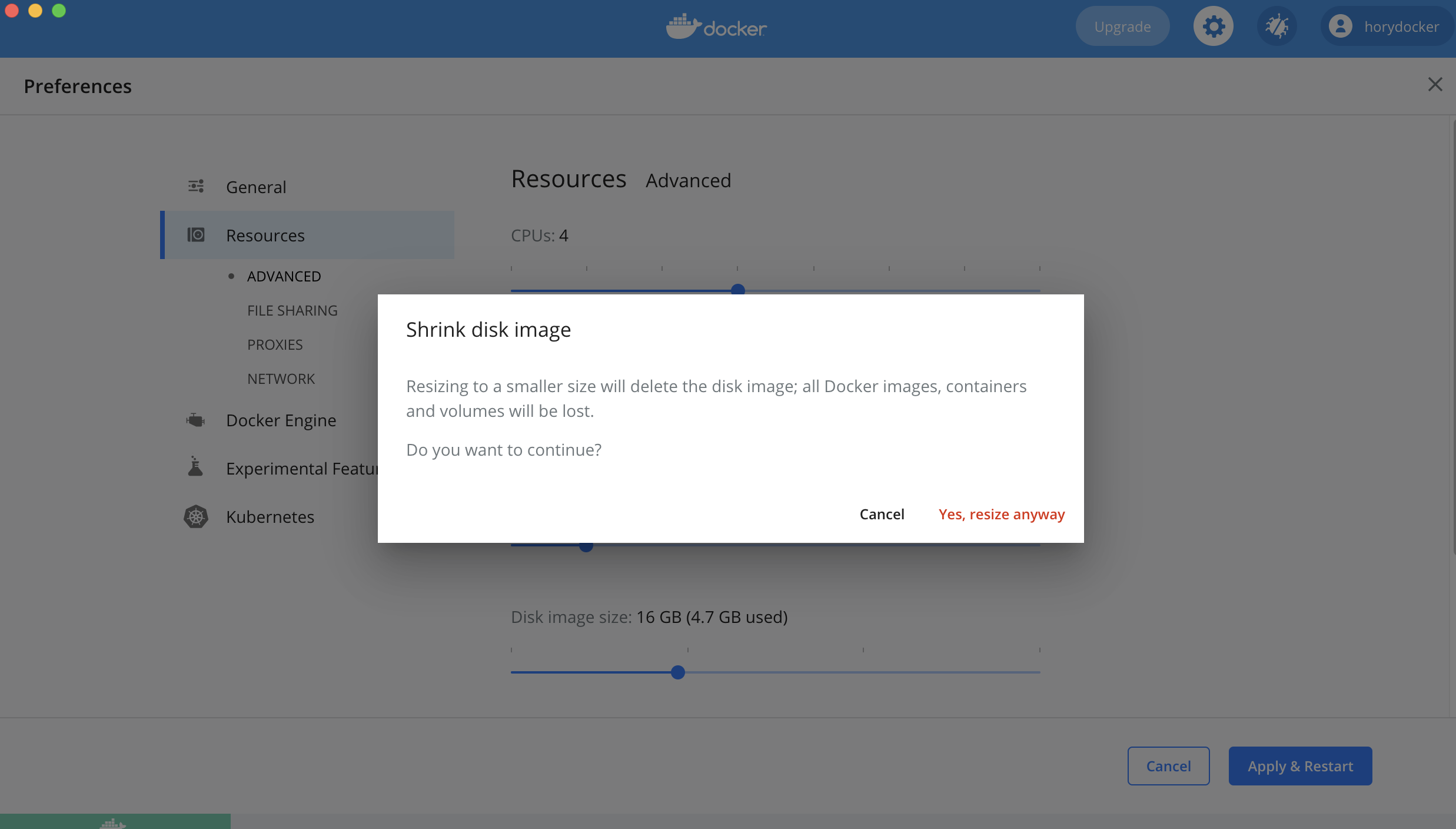Click the Docker whale logo in header
The image size is (1456, 829).
point(683,26)
